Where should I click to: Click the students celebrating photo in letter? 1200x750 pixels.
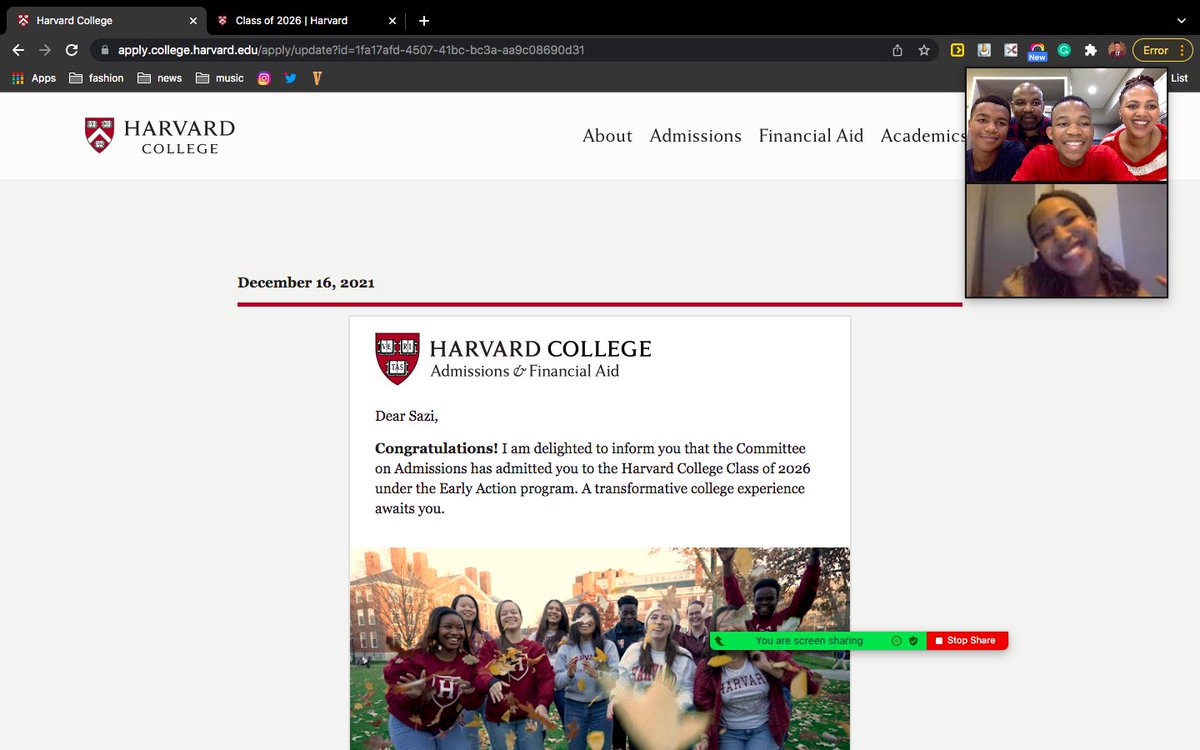(600, 648)
